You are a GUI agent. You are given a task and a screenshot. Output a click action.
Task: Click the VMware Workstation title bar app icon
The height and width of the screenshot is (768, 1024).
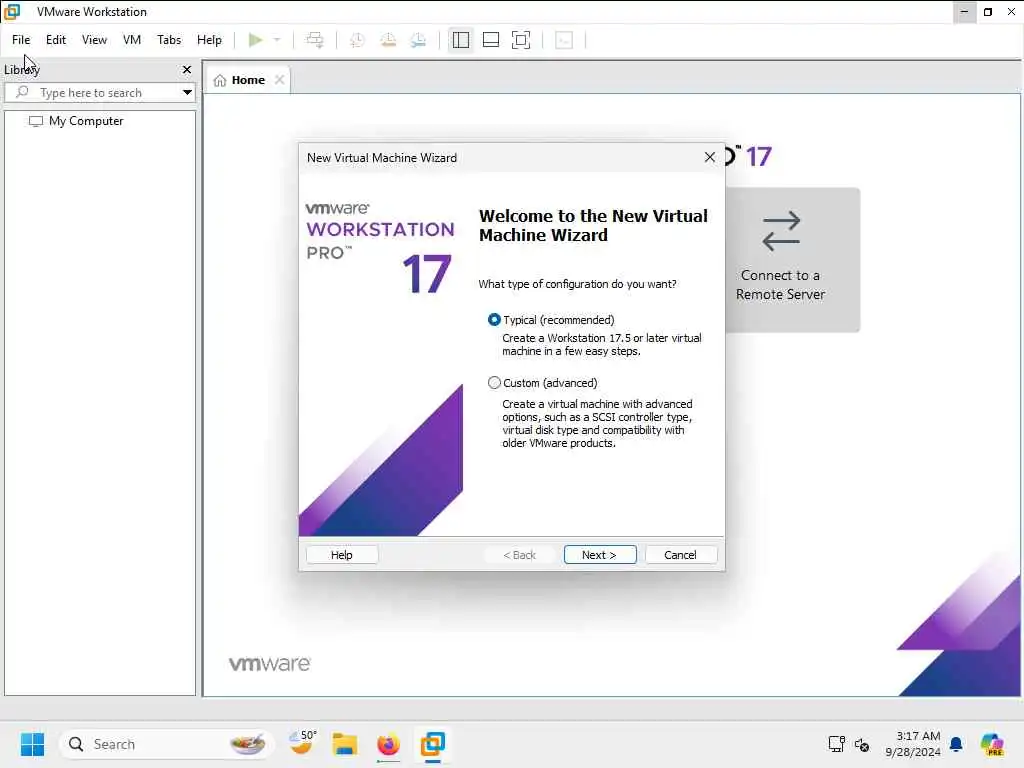coord(12,12)
